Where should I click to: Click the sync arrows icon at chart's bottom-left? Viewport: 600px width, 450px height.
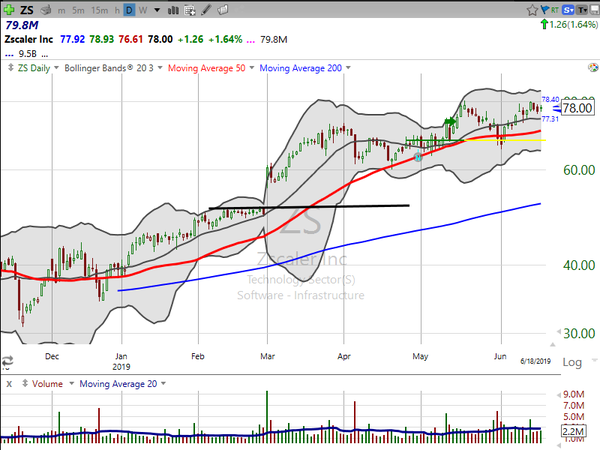tap(7, 361)
